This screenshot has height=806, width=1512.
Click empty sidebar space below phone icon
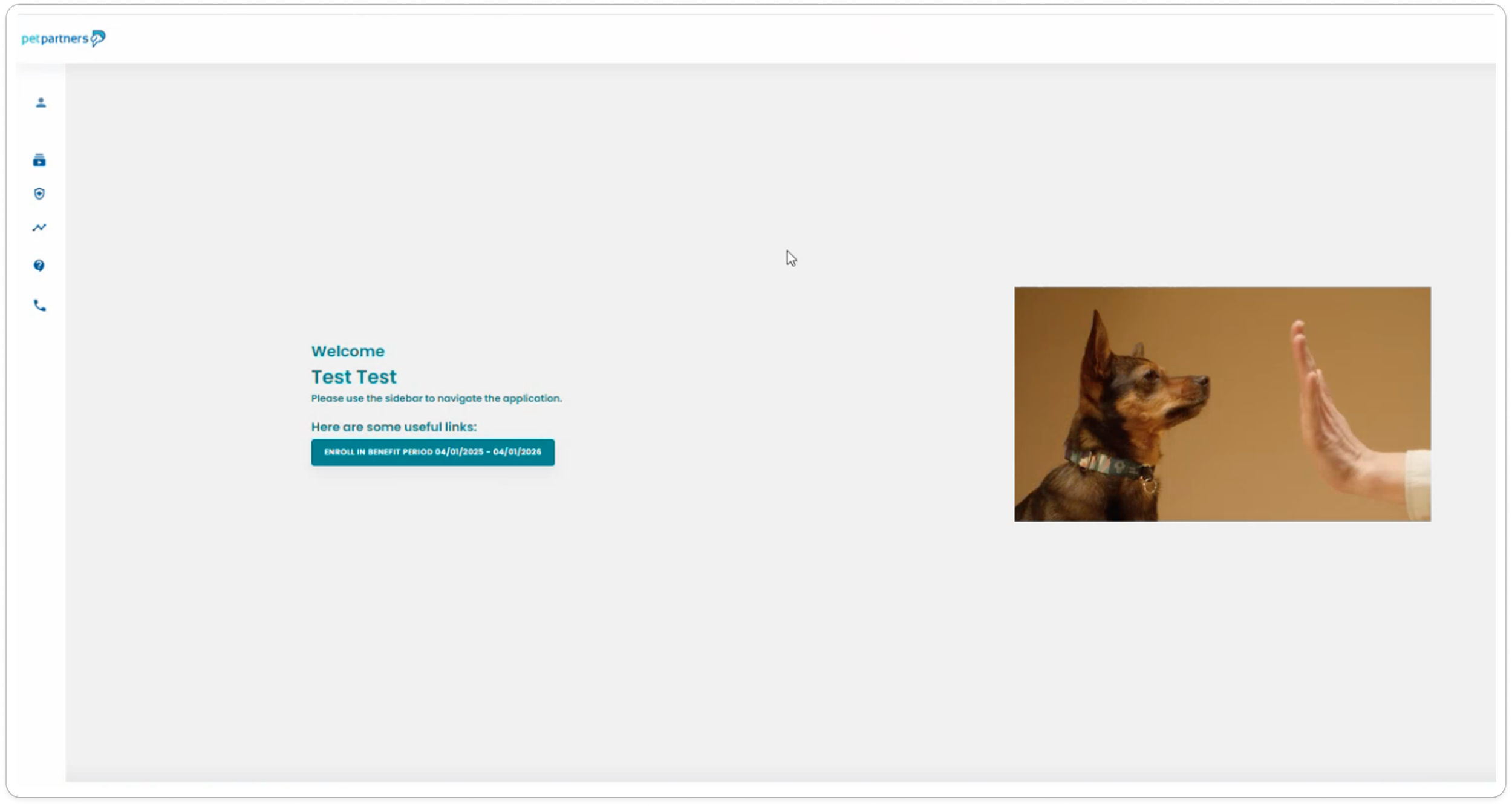[39, 514]
